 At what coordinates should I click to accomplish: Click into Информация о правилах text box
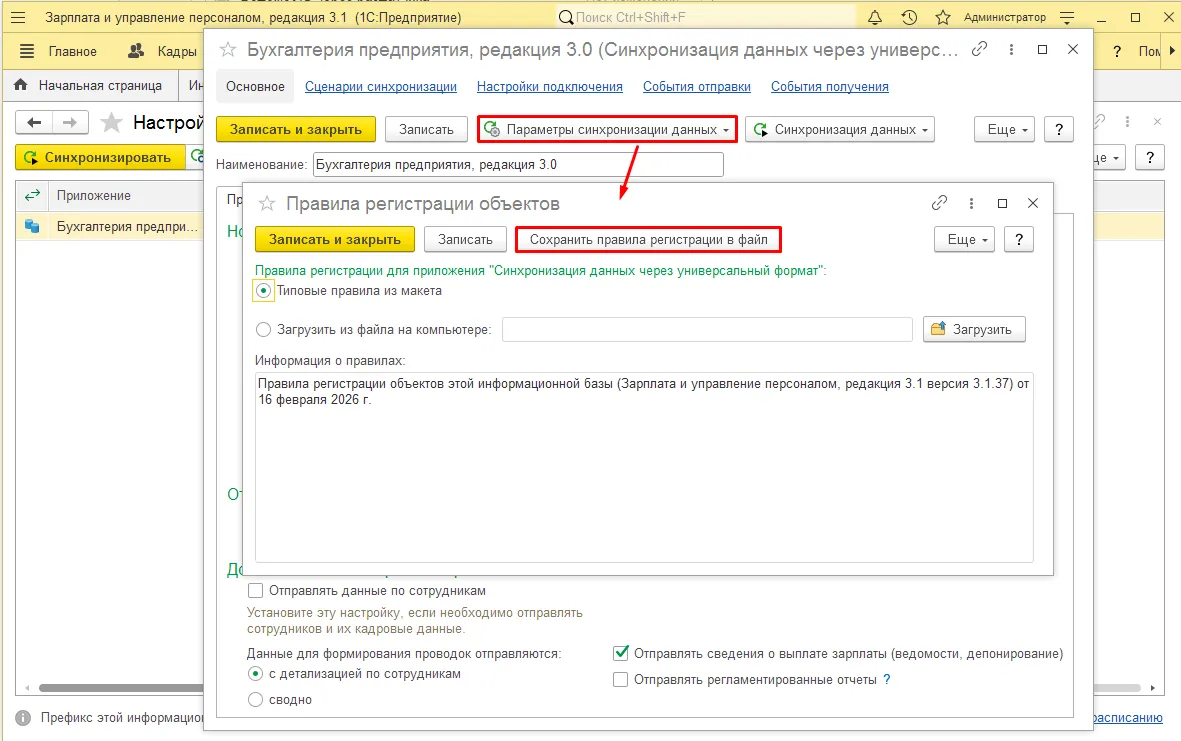point(644,467)
